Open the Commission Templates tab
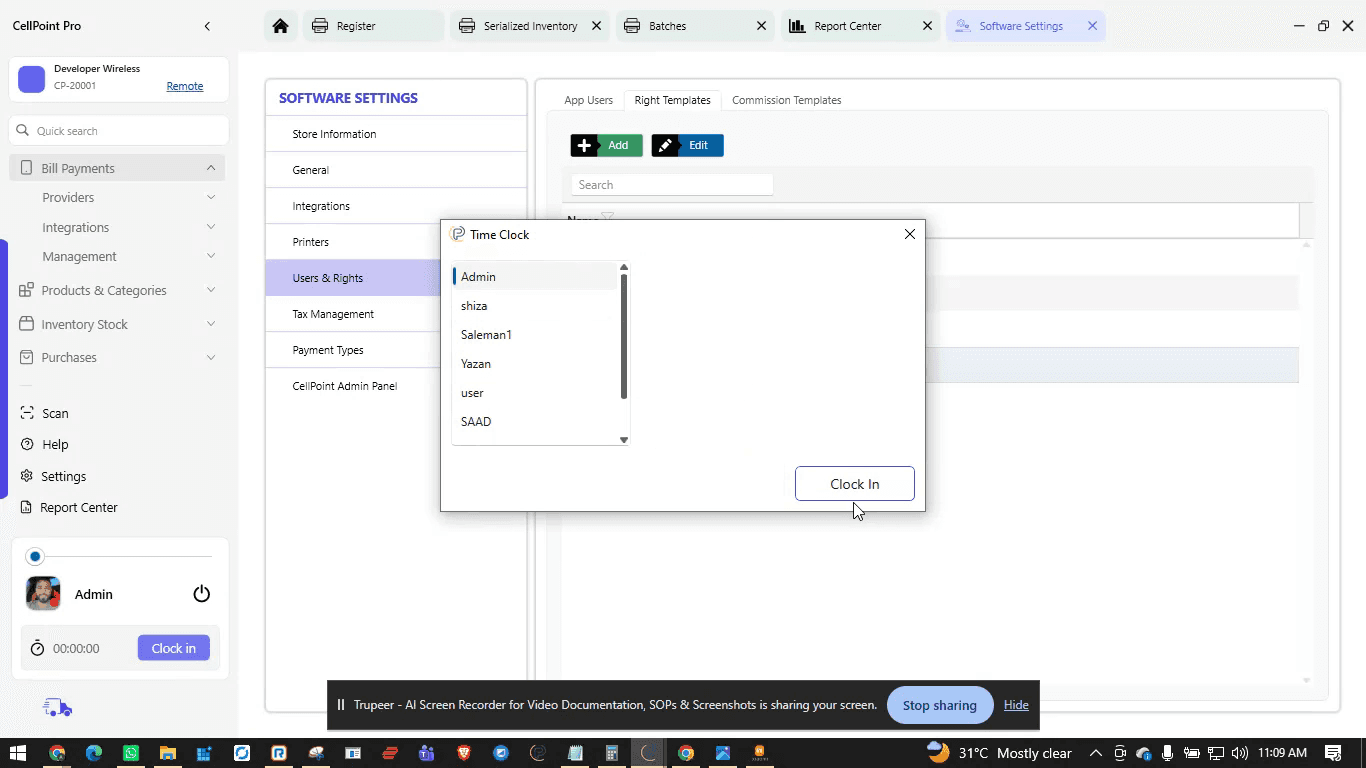Image resolution: width=1366 pixels, height=768 pixels. (x=786, y=100)
